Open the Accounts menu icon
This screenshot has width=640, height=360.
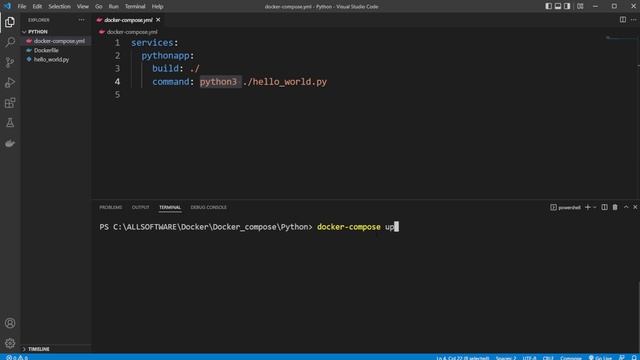coord(10,323)
